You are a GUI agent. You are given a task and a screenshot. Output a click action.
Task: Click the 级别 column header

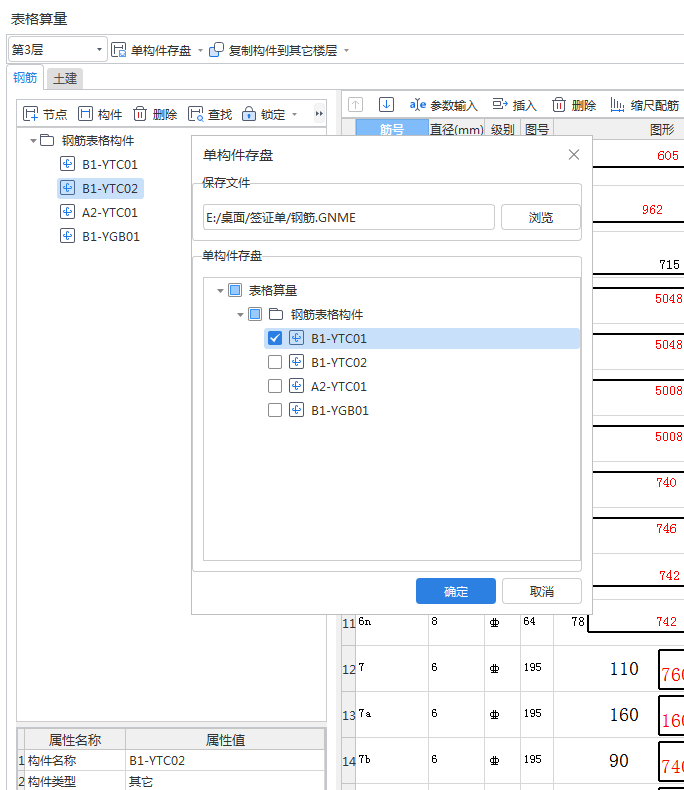point(502,129)
